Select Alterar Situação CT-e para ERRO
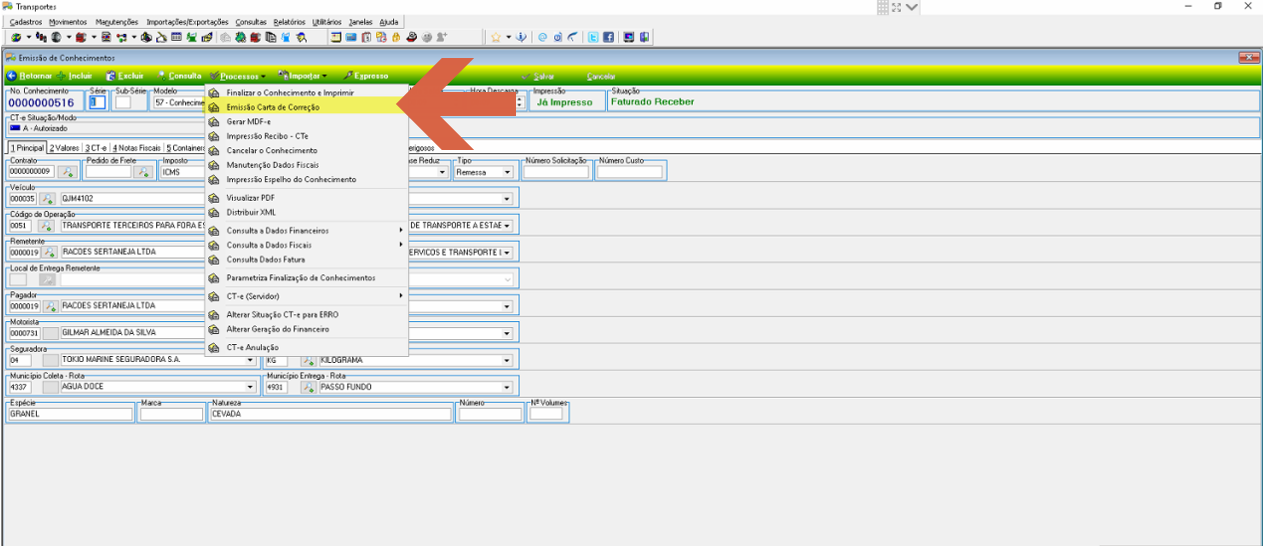Image resolution: width=1263 pixels, height=546 pixels. click(306, 315)
